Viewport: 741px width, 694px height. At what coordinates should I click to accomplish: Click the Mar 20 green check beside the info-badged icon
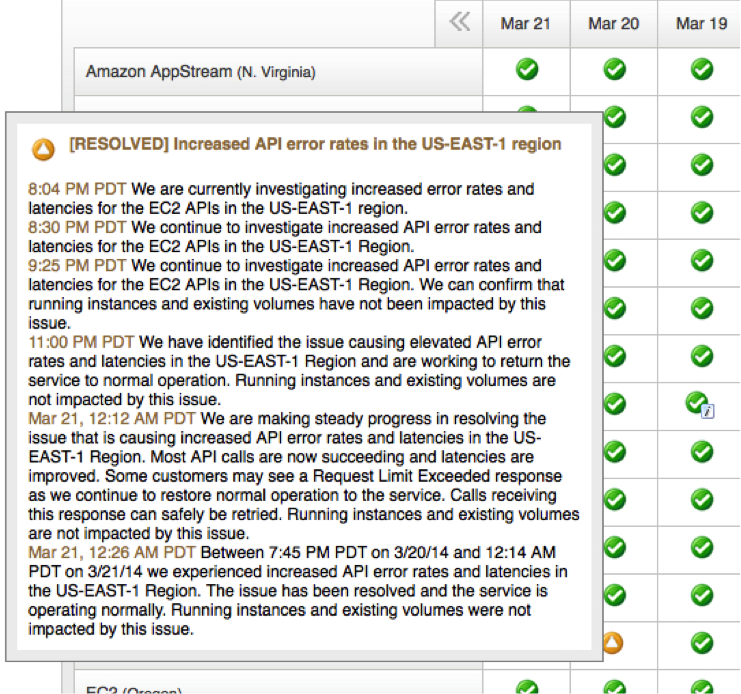(x=614, y=404)
